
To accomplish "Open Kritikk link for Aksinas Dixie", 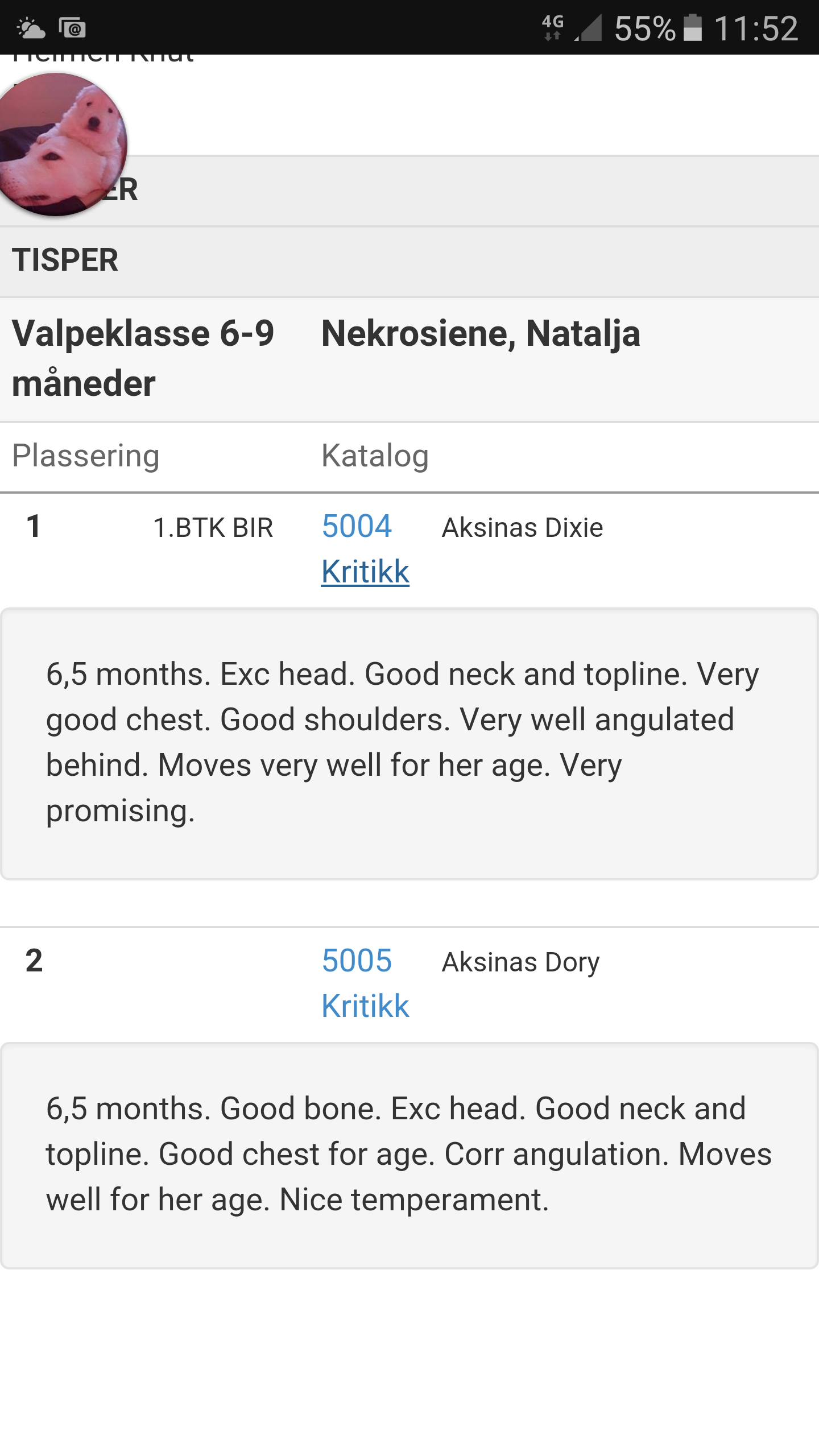I will 365,572.
